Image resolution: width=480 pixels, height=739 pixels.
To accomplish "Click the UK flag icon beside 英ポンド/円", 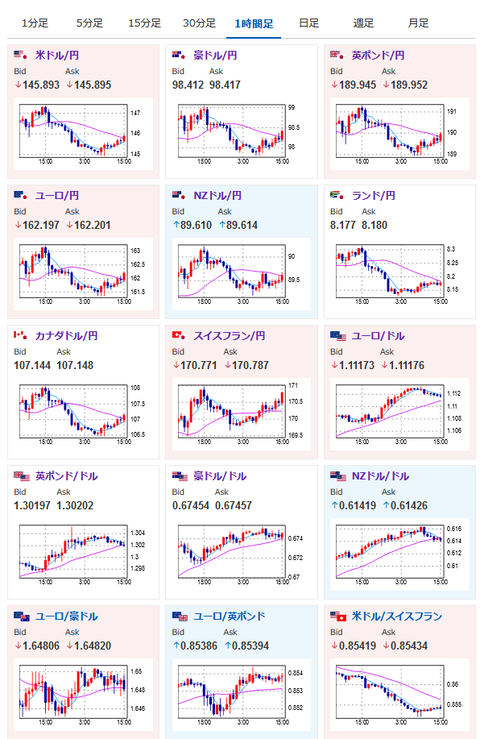I will [x=337, y=55].
